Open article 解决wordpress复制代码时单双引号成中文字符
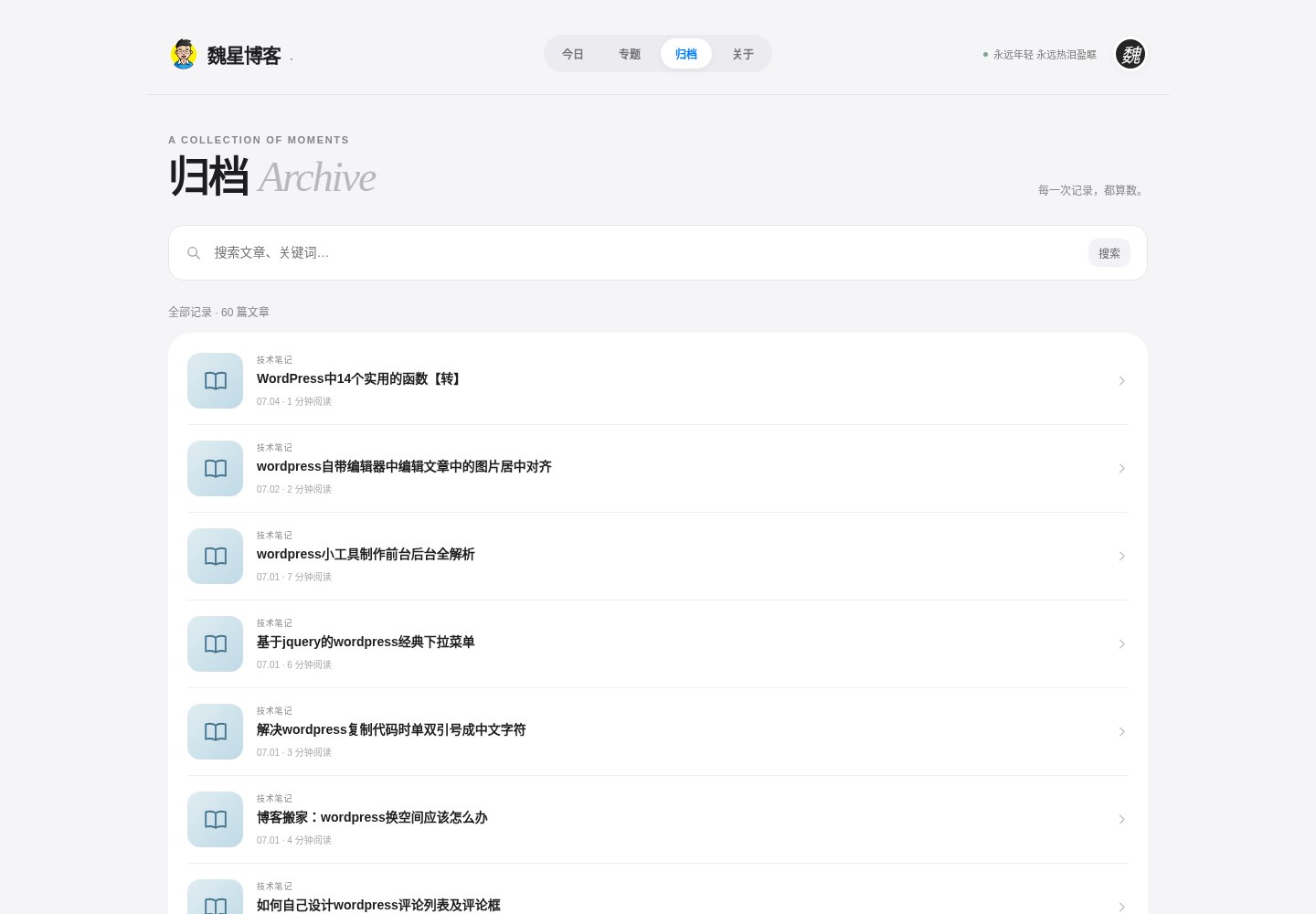 click(391, 729)
